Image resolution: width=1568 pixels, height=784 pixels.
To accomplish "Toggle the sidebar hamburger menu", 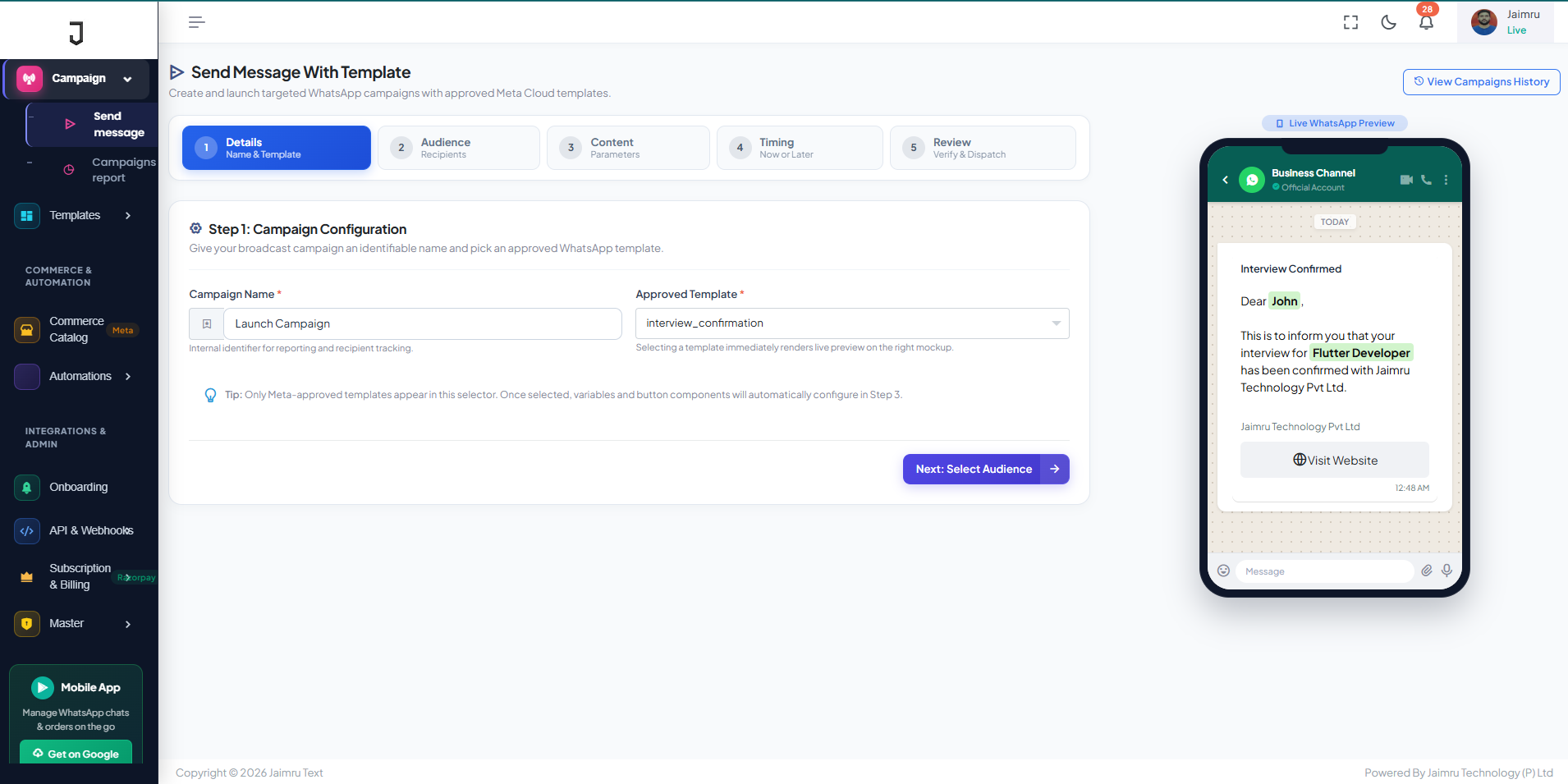I will (196, 22).
